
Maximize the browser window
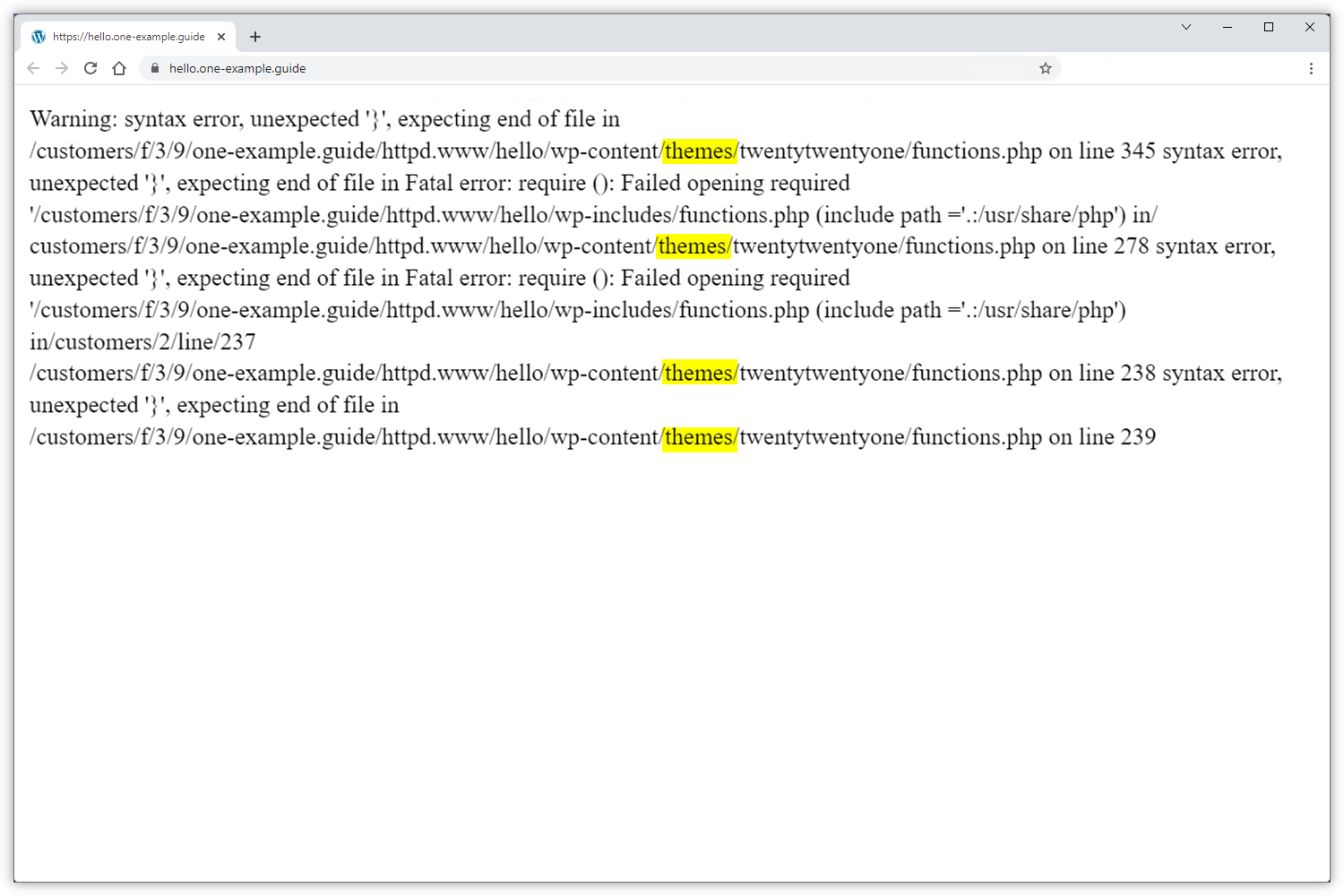(1269, 27)
